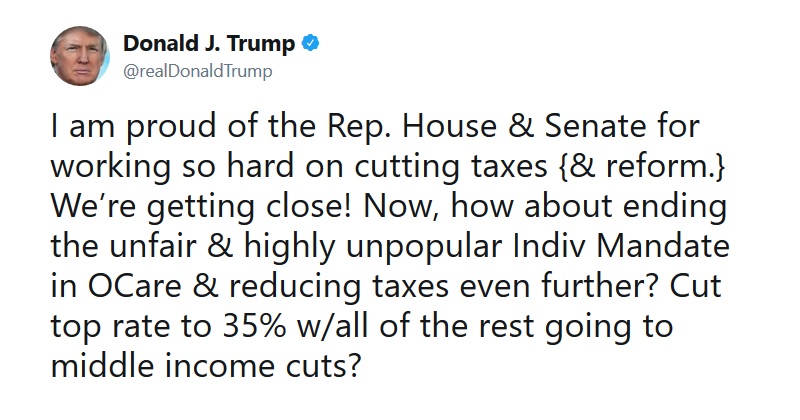Open the Donald J. Trump display name
Viewport: 800px width, 420px height.
209,43
